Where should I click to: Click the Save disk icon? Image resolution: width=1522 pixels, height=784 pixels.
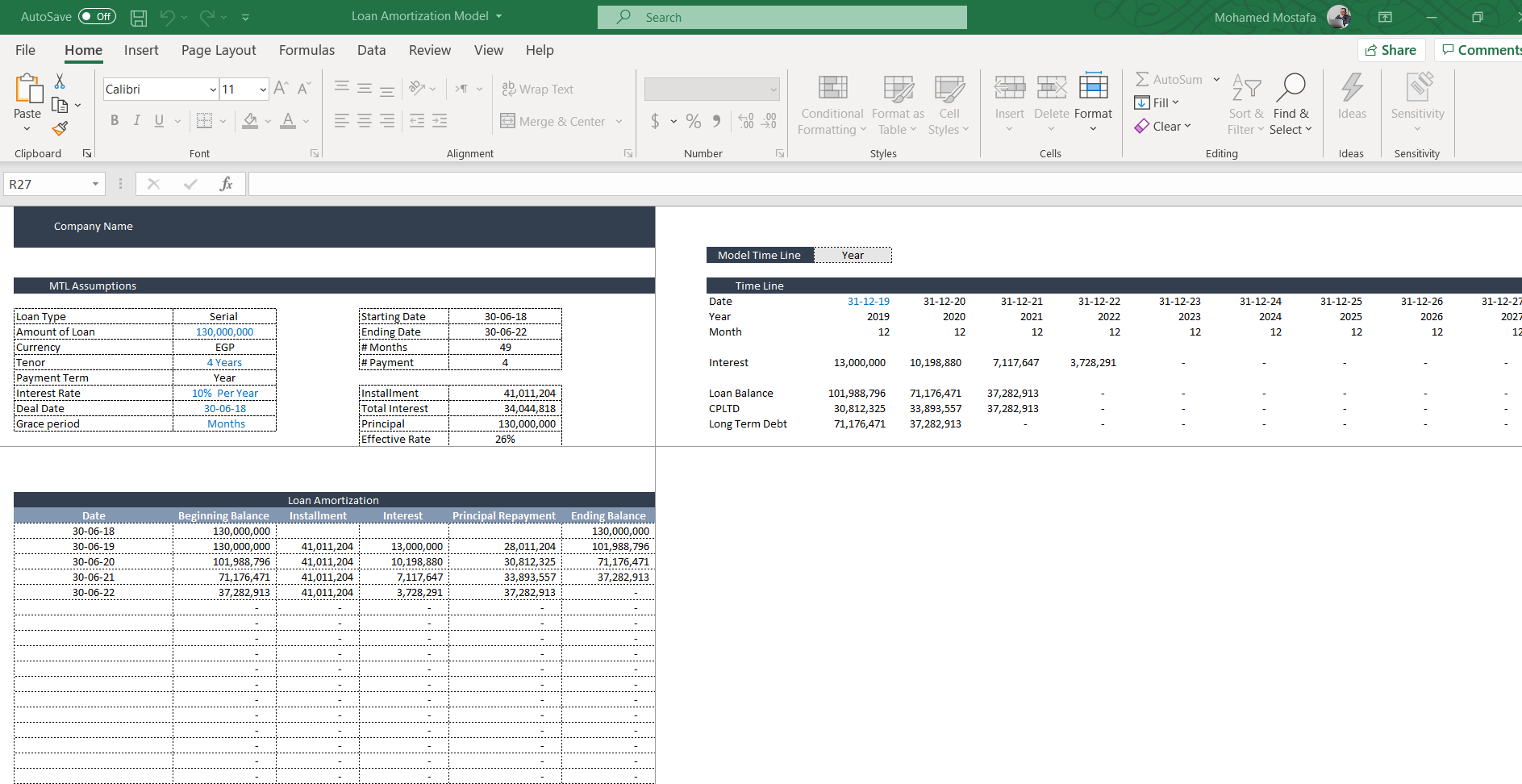click(x=139, y=17)
